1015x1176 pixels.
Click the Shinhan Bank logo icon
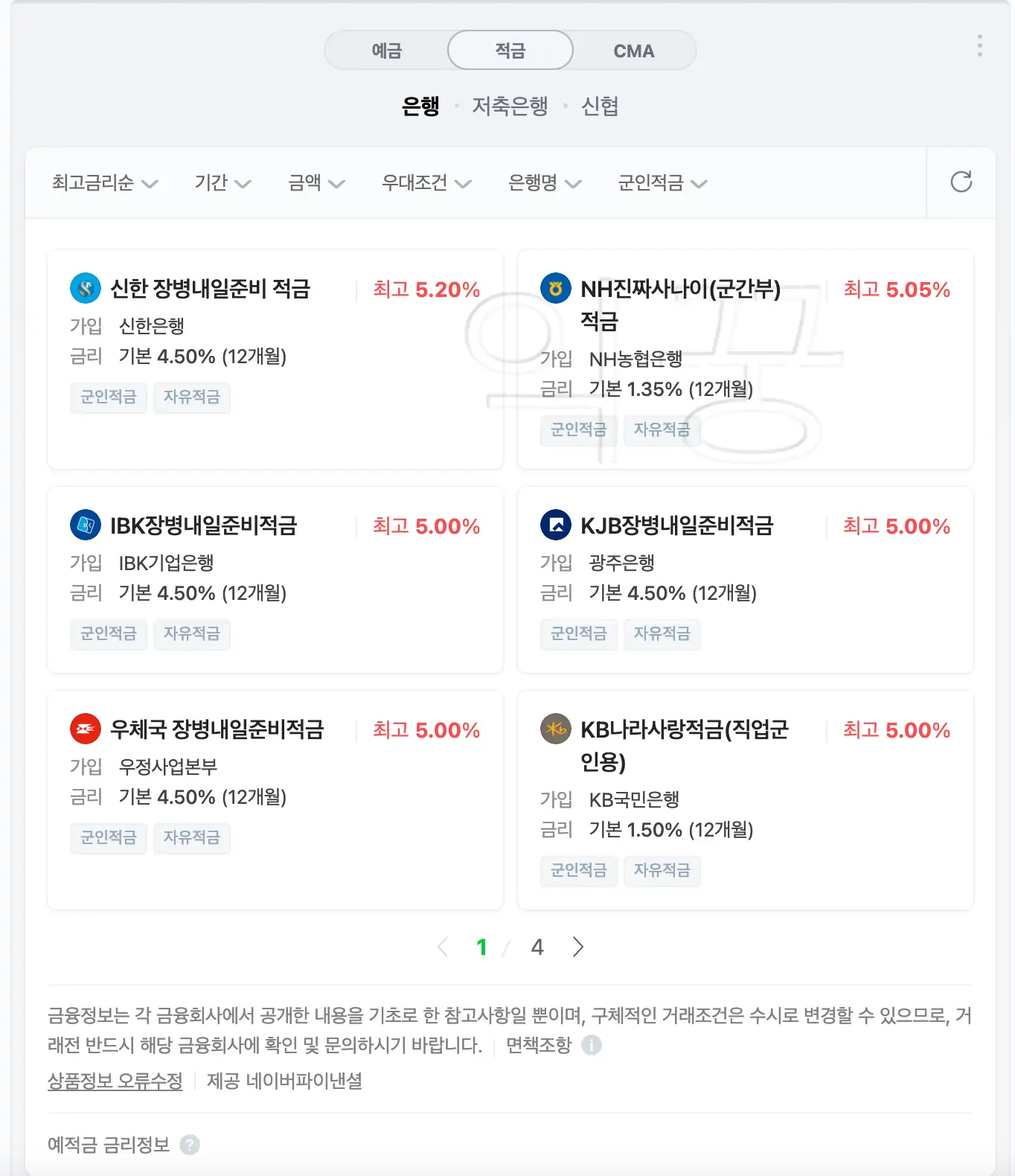(84, 289)
